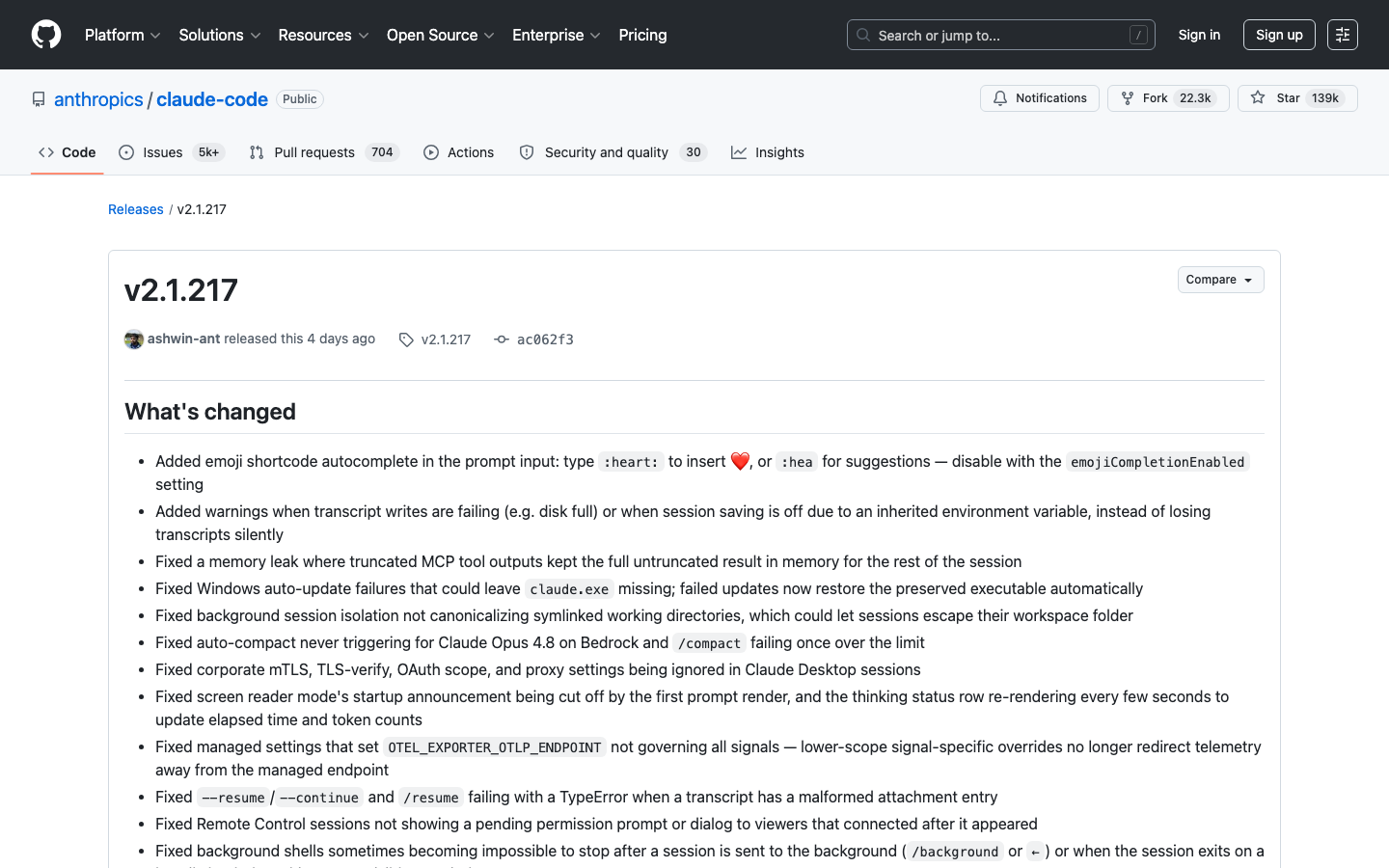Click the Fork icon button

click(1127, 98)
